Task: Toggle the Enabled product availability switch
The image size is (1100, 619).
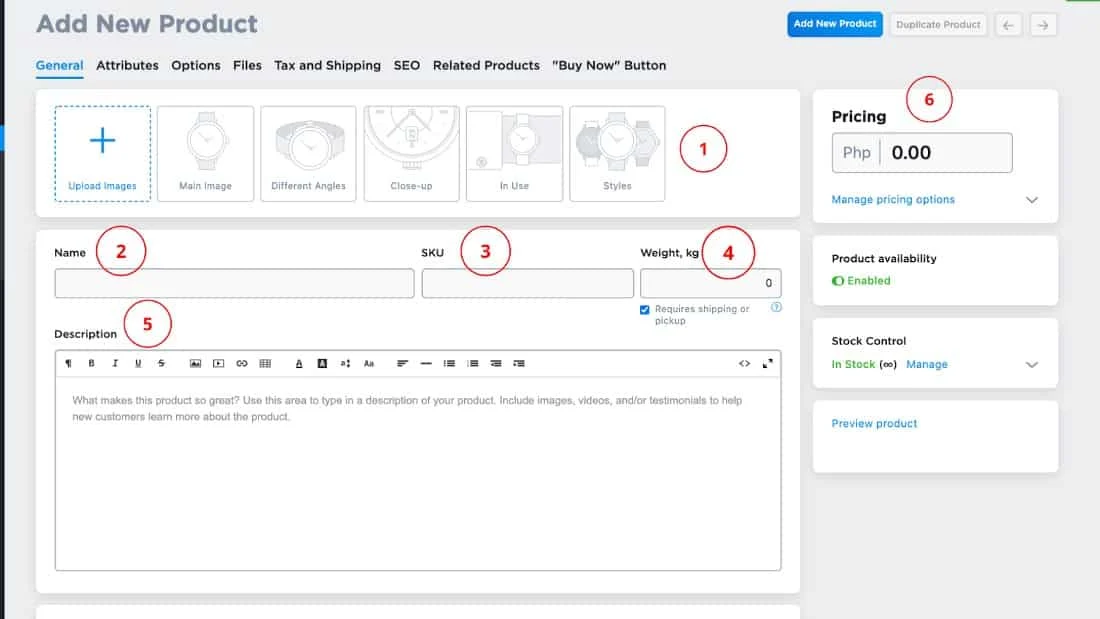Action: [x=838, y=281]
